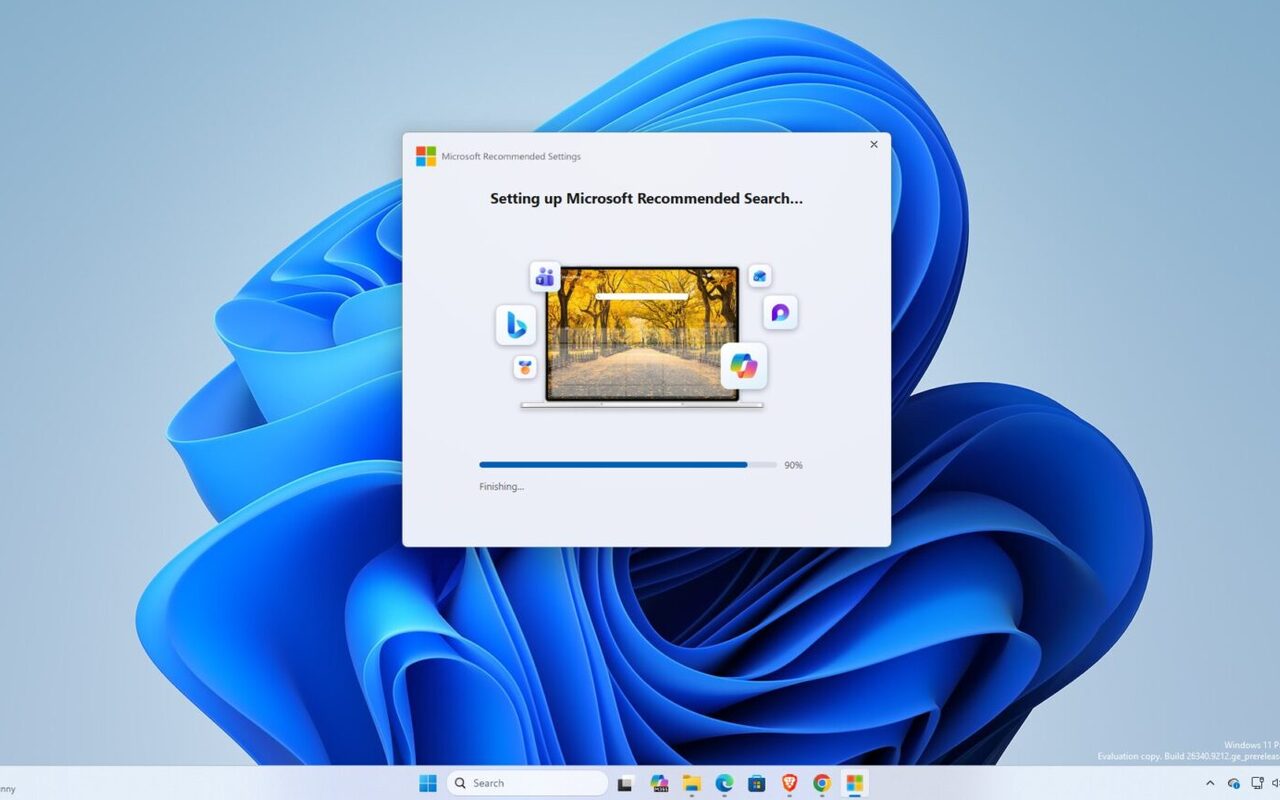1280x800 pixels.
Task: Click the 90% progress label
Action: 793,465
